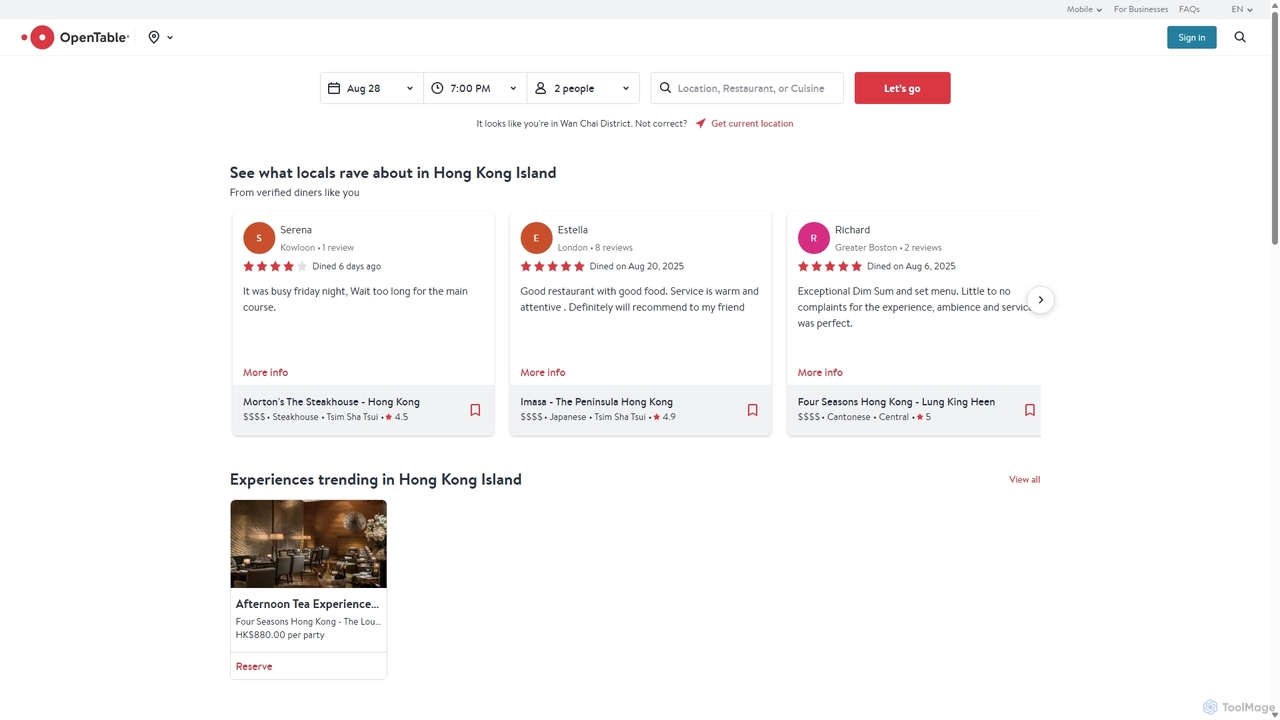Open More info on Serena's review
This screenshot has height=720, width=1280.
pos(265,372)
